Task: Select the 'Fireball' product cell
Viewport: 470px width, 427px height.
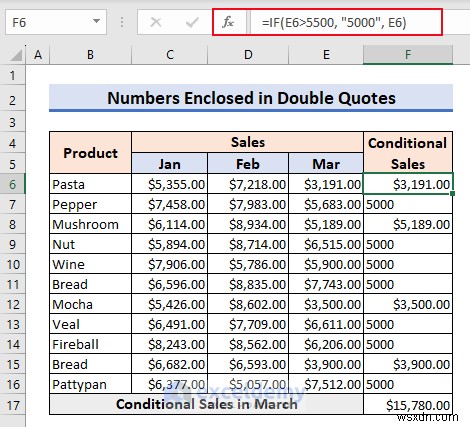Action: pyautogui.click(x=90, y=344)
